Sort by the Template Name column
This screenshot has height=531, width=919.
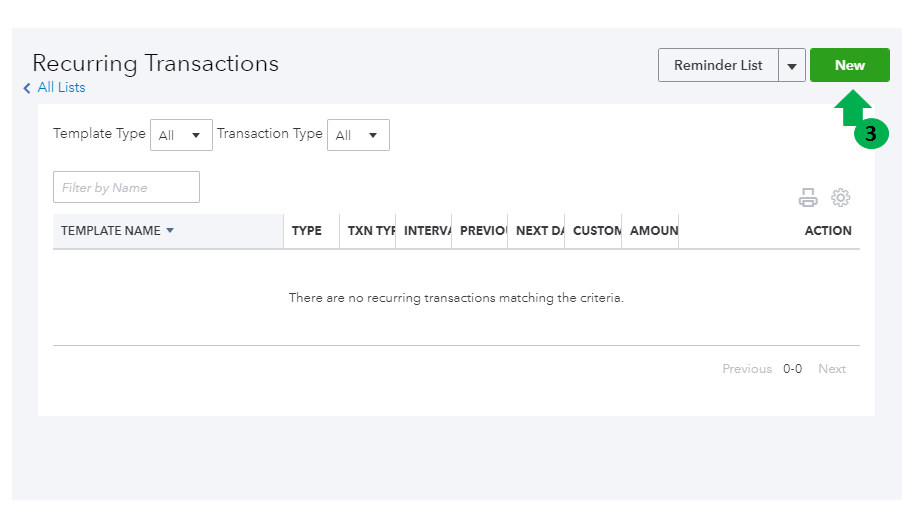click(x=110, y=231)
